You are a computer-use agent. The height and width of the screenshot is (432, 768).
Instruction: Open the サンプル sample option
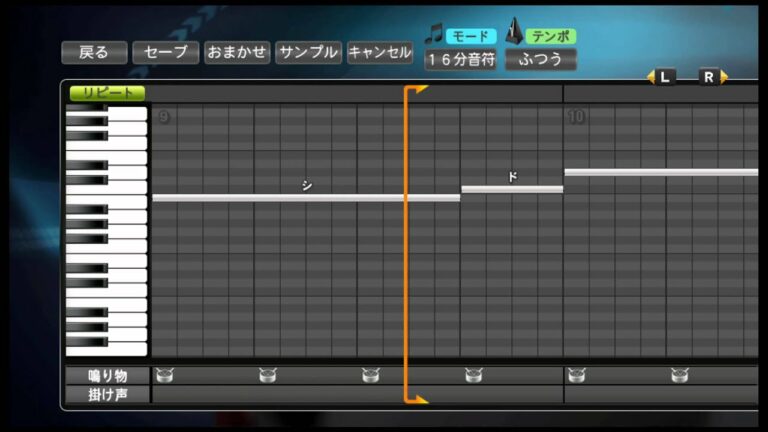308,53
